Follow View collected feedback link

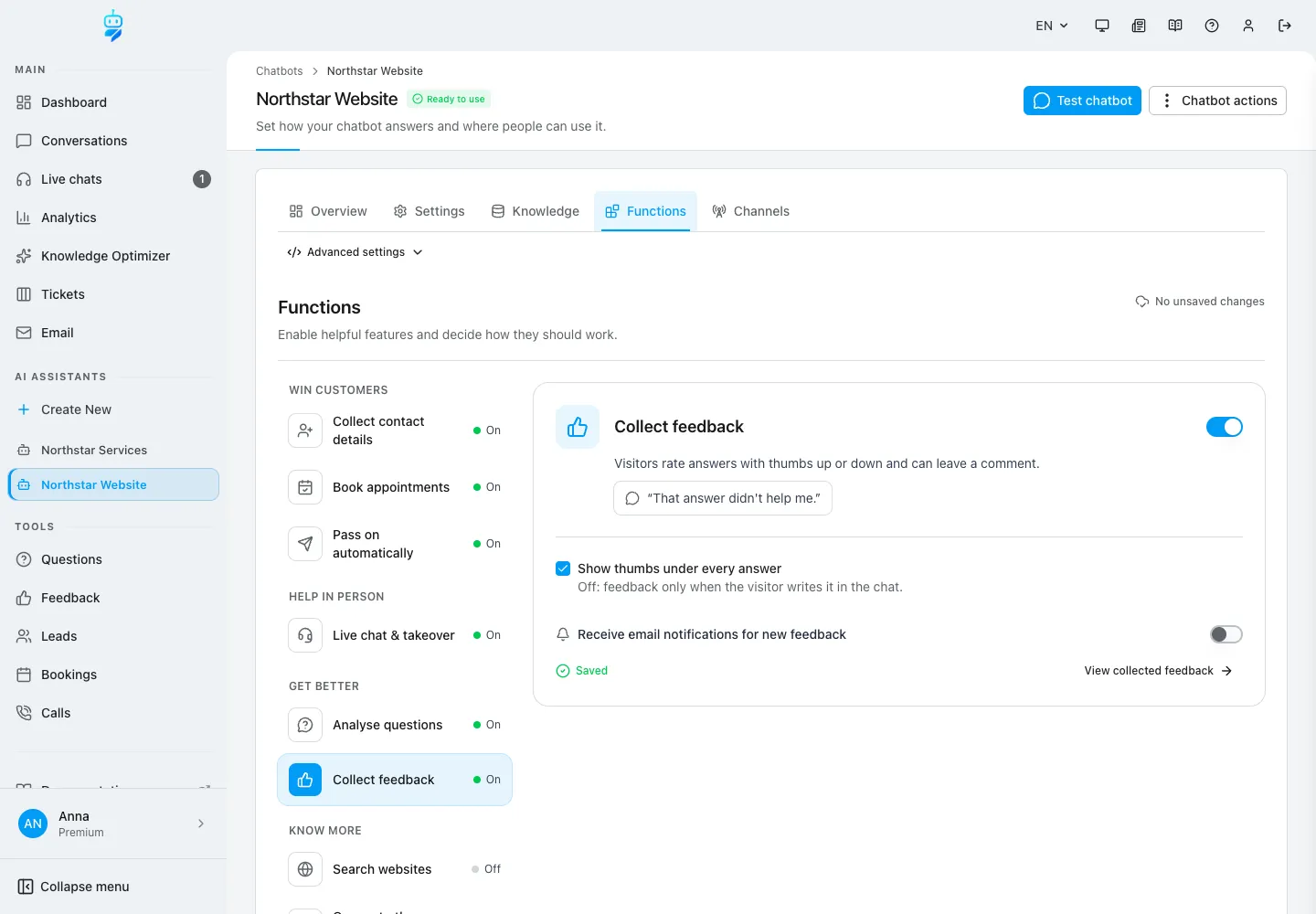click(x=1158, y=671)
